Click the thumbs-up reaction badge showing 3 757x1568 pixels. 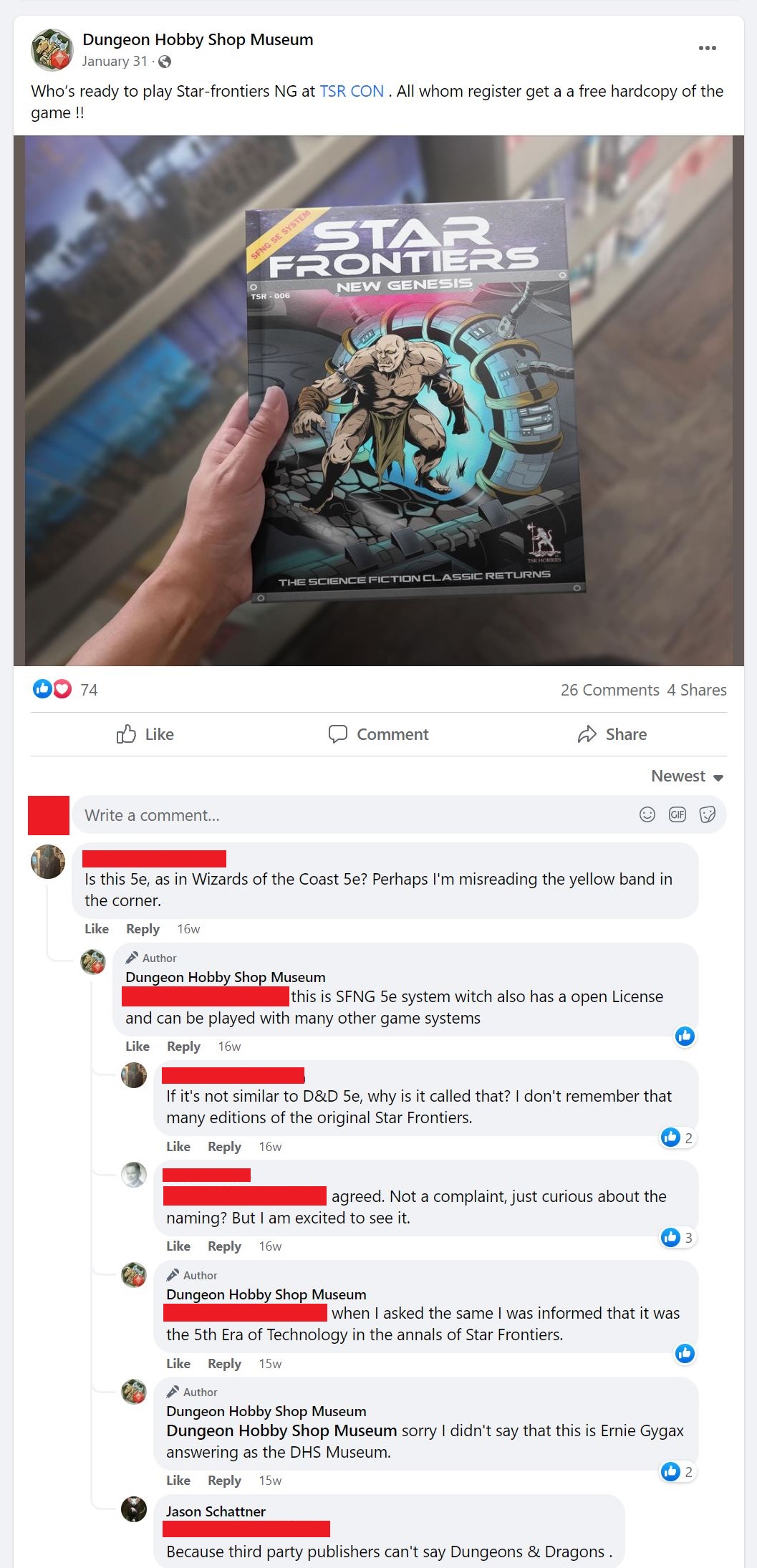678,1237
